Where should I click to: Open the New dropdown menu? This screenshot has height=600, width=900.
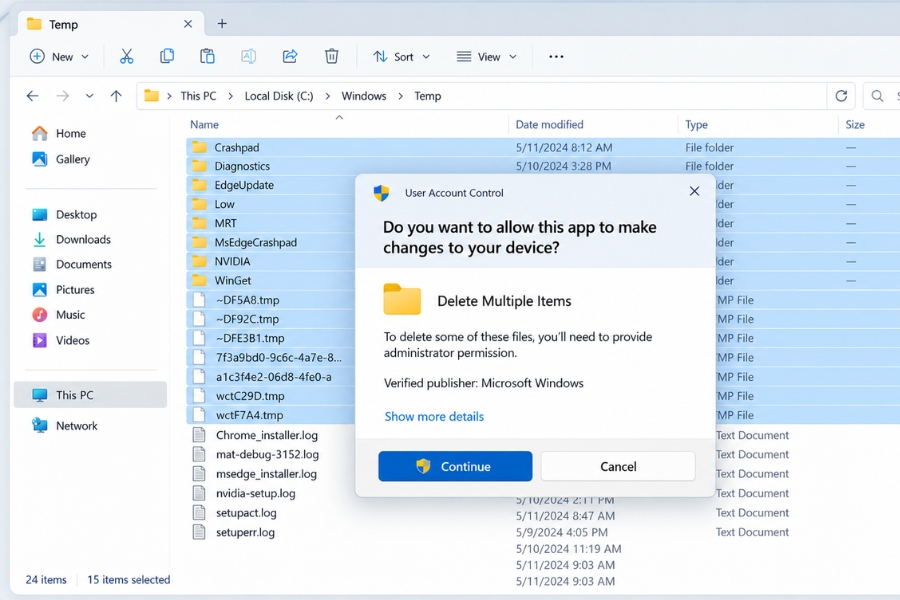click(x=59, y=56)
